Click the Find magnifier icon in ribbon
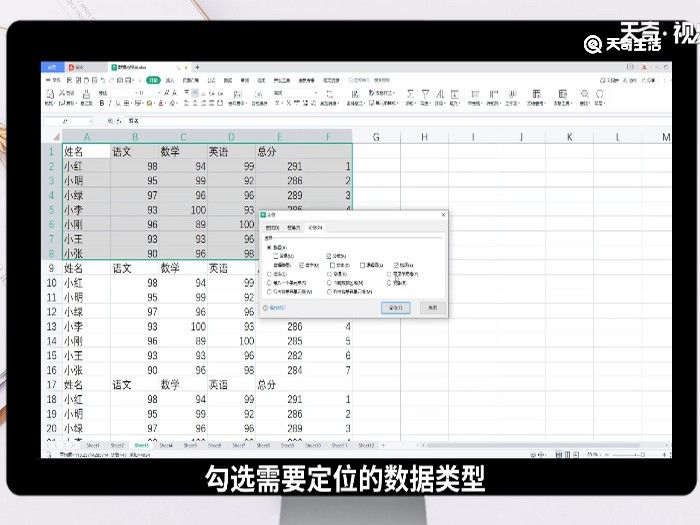Viewport: 700px width, 525px height. point(585,94)
